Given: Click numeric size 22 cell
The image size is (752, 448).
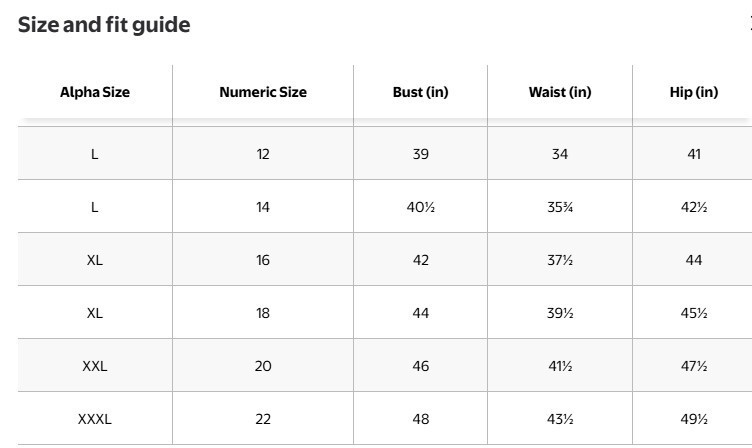Looking at the screenshot, I should point(263,419).
